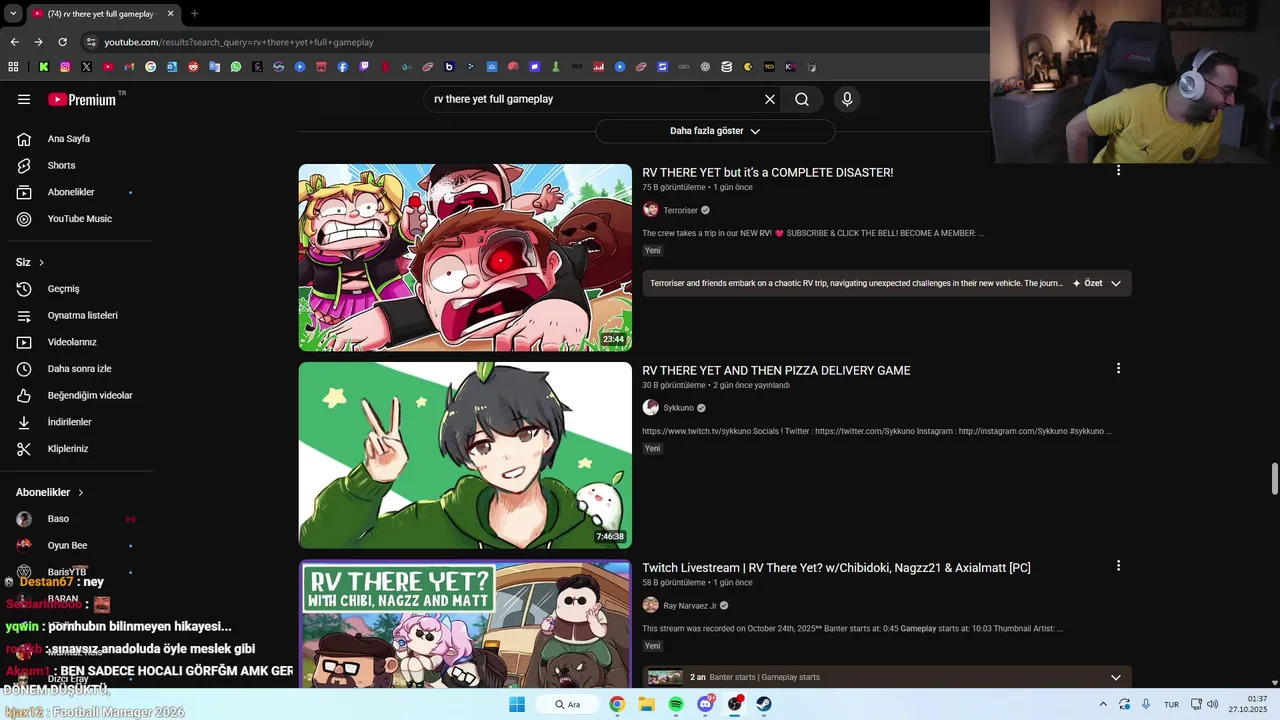
Task: Open 'RV THERE YET AND THEN PIZZA DELIVERY GAME' title
Action: point(776,370)
